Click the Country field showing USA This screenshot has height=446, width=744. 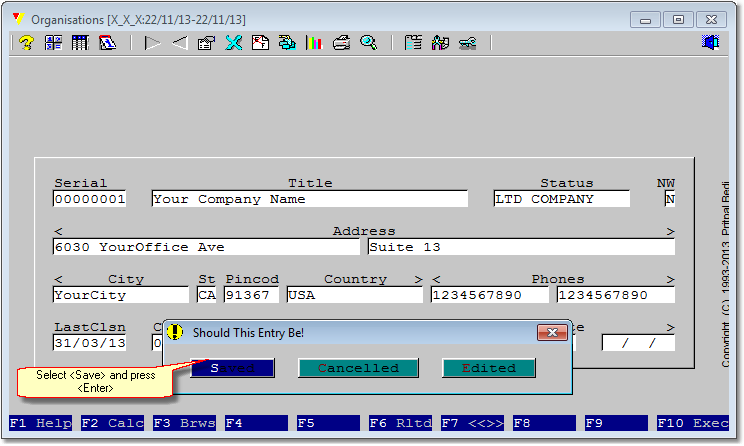pyautogui.click(x=354, y=295)
